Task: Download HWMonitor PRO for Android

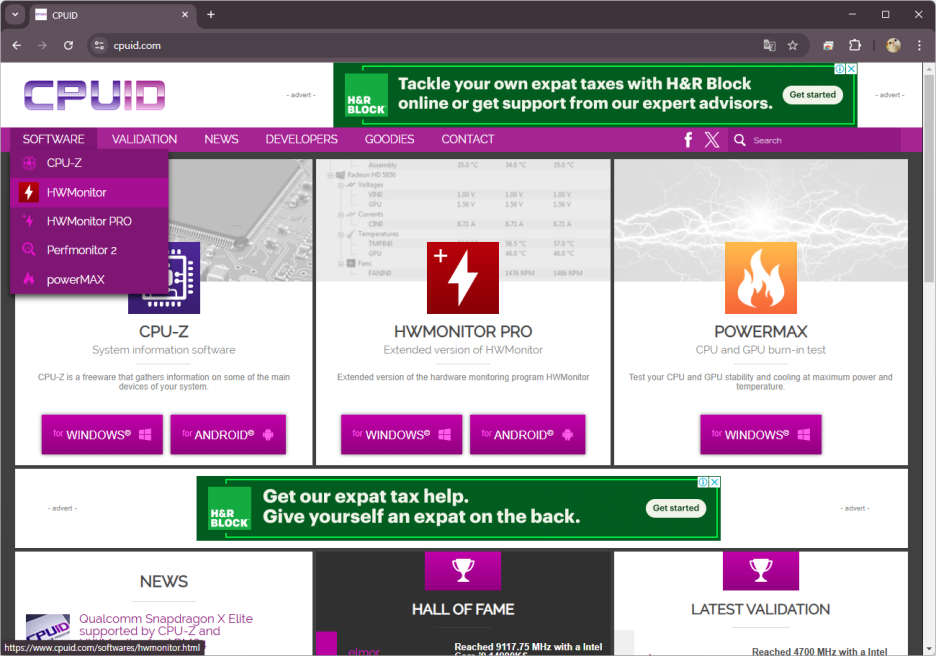Action: pos(527,435)
